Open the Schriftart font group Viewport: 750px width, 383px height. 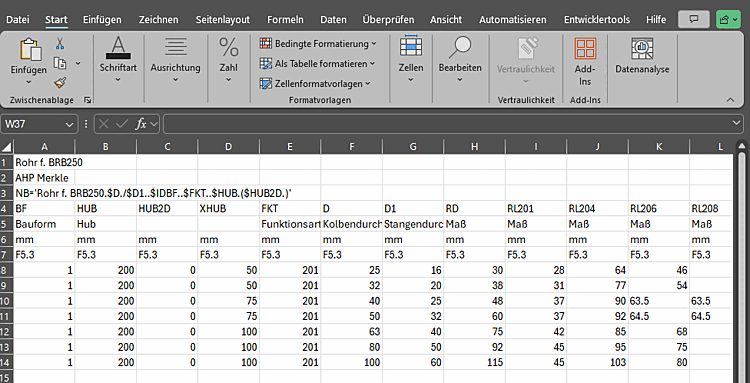118,59
